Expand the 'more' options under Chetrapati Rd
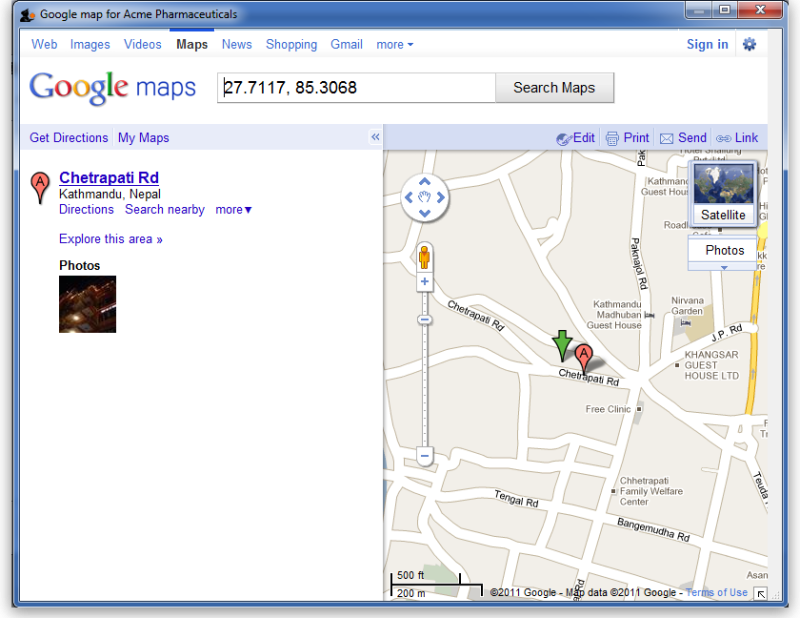The height and width of the screenshot is (618, 800). pos(233,209)
